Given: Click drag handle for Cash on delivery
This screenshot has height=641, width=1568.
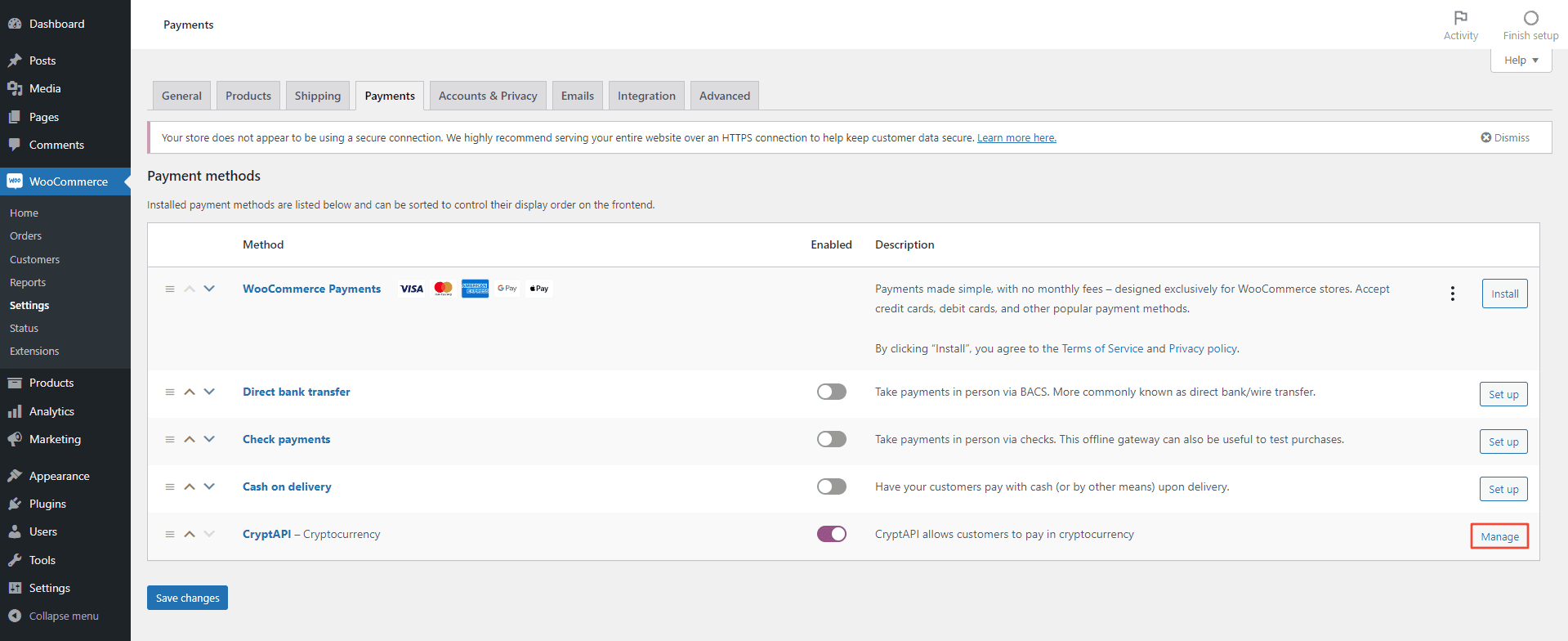Looking at the screenshot, I should tap(170, 486).
